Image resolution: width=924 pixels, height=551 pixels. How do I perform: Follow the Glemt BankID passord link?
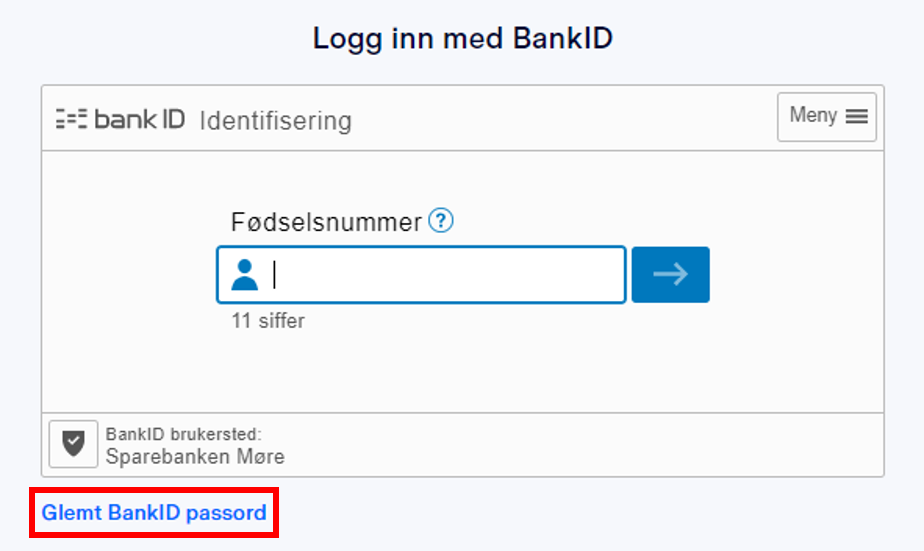pos(154,513)
